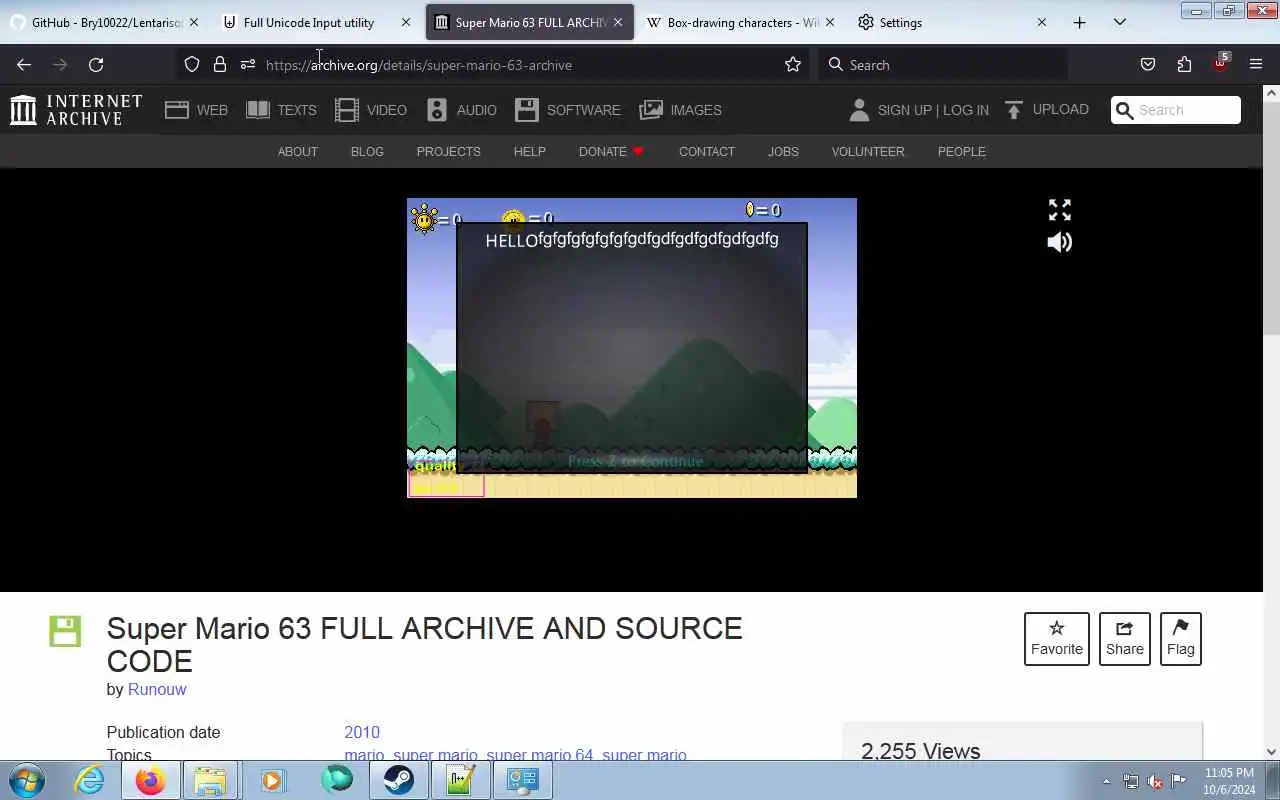This screenshot has width=1280, height=800.
Task: Open the ABOUT page
Action: point(297,151)
